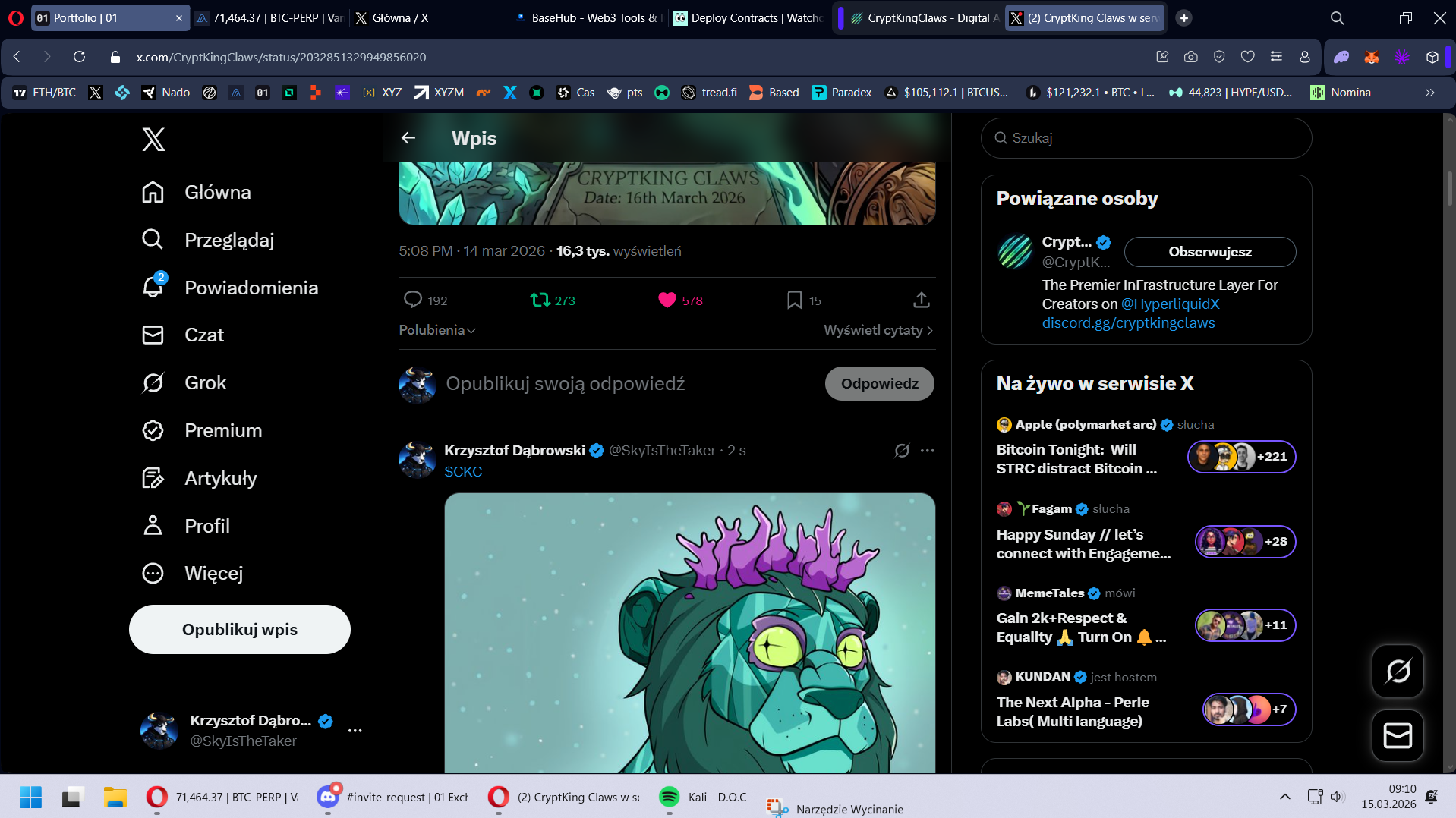The image size is (1456, 818).
Task: Open Wyświetl cytaty link
Action: pyautogui.click(x=878, y=330)
